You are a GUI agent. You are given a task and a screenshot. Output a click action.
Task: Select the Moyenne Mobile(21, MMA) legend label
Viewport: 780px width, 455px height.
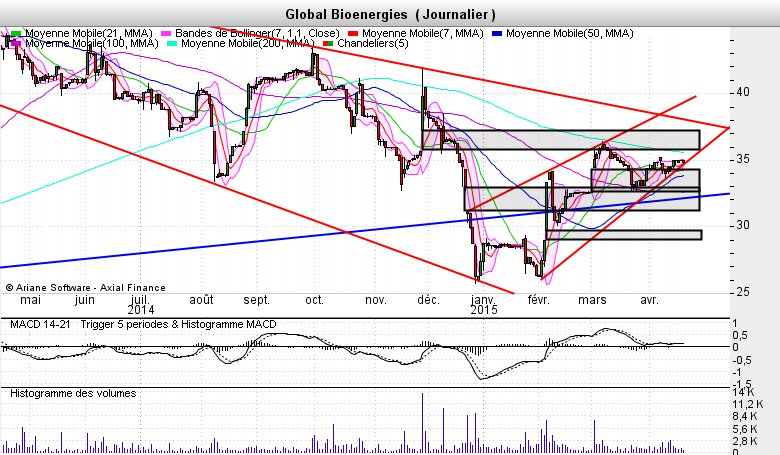tap(89, 33)
